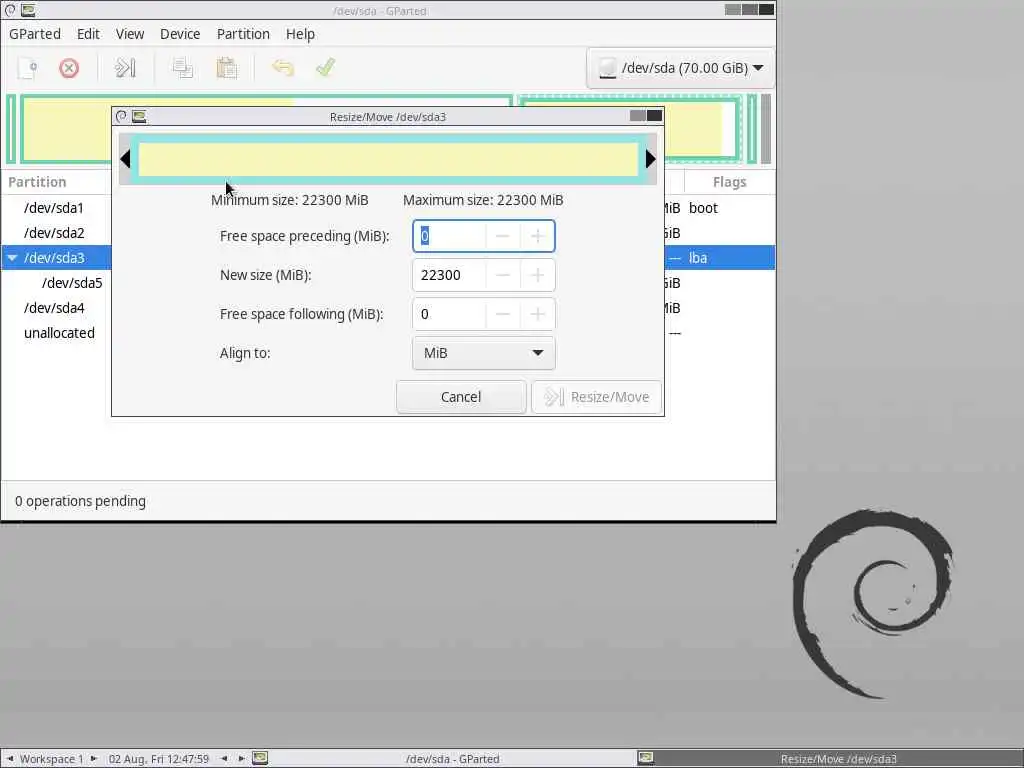Click the GParted icon in taskbar

tap(260, 758)
